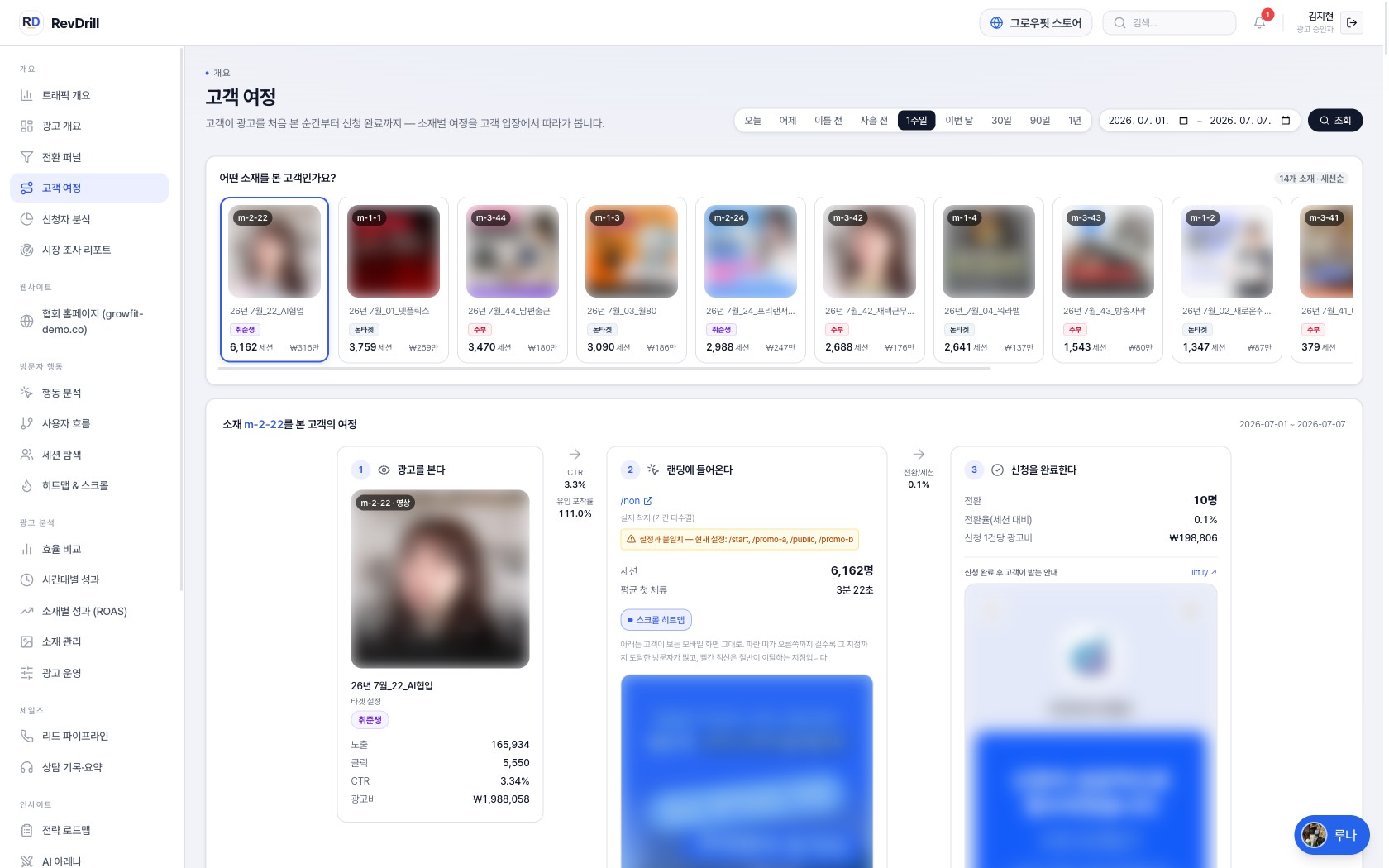Click the 광고 운영 sliders icon

pos(26,673)
